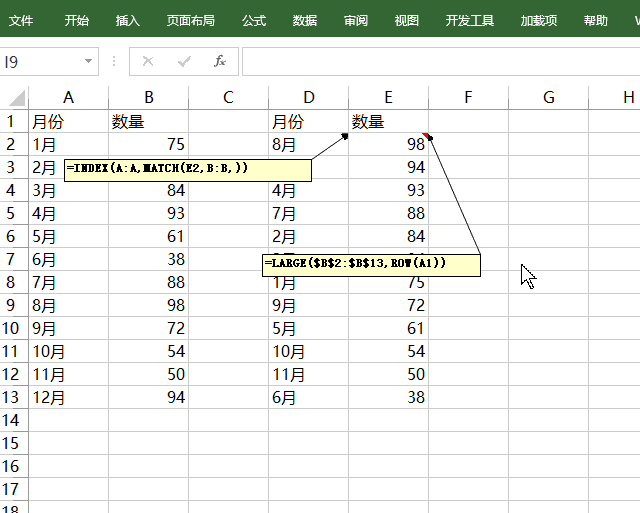Open the 公式 tab
This screenshot has height=513, width=640.
coord(254,20)
